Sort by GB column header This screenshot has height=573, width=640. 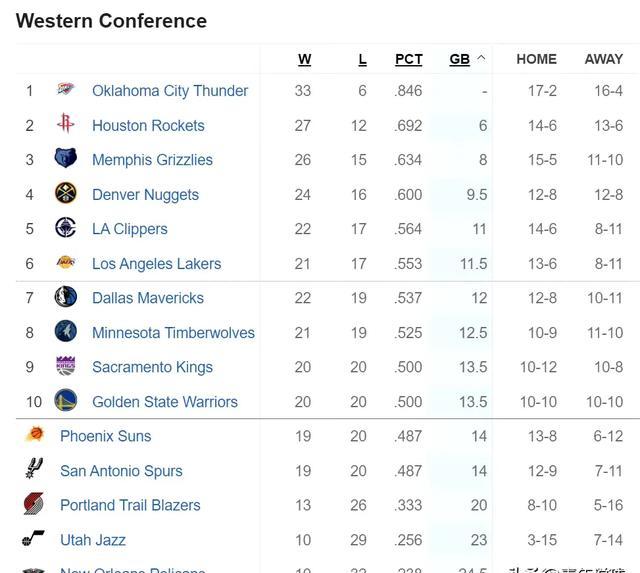[x=459, y=60]
